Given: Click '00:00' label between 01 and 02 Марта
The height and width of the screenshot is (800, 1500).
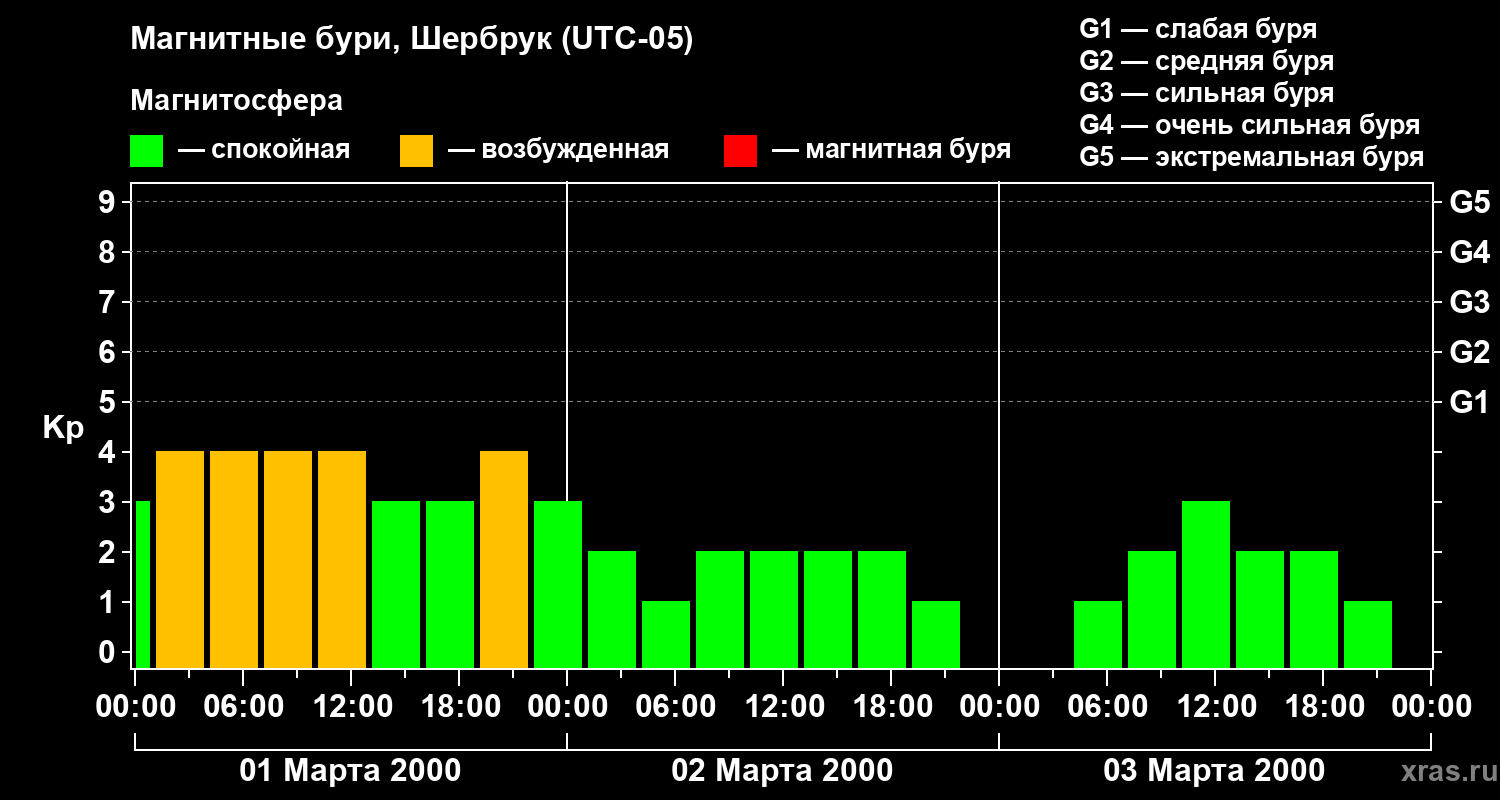Looking at the screenshot, I should pyautogui.click(x=567, y=707).
